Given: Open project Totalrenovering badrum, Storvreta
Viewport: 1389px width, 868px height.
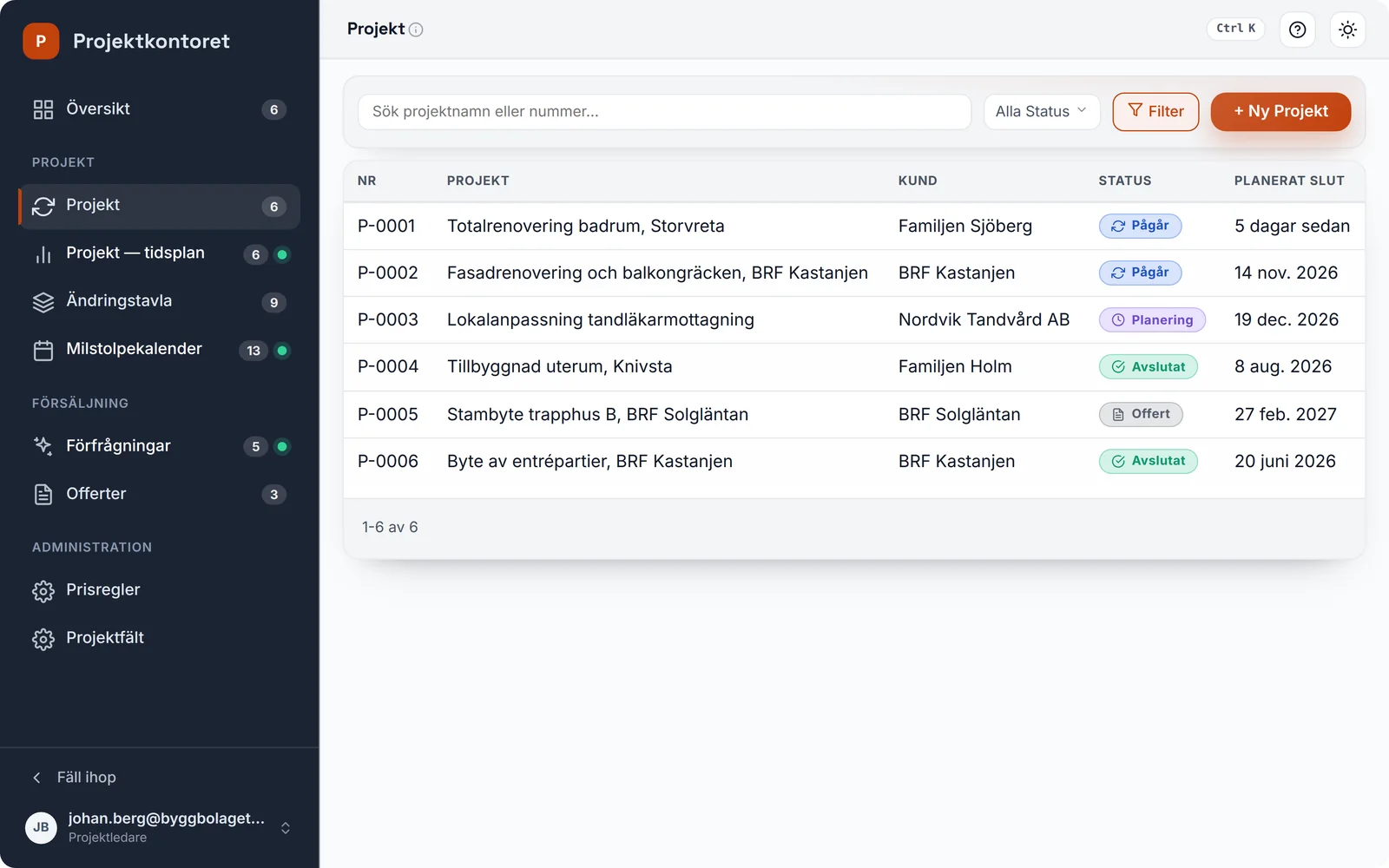Looking at the screenshot, I should click(585, 226).
